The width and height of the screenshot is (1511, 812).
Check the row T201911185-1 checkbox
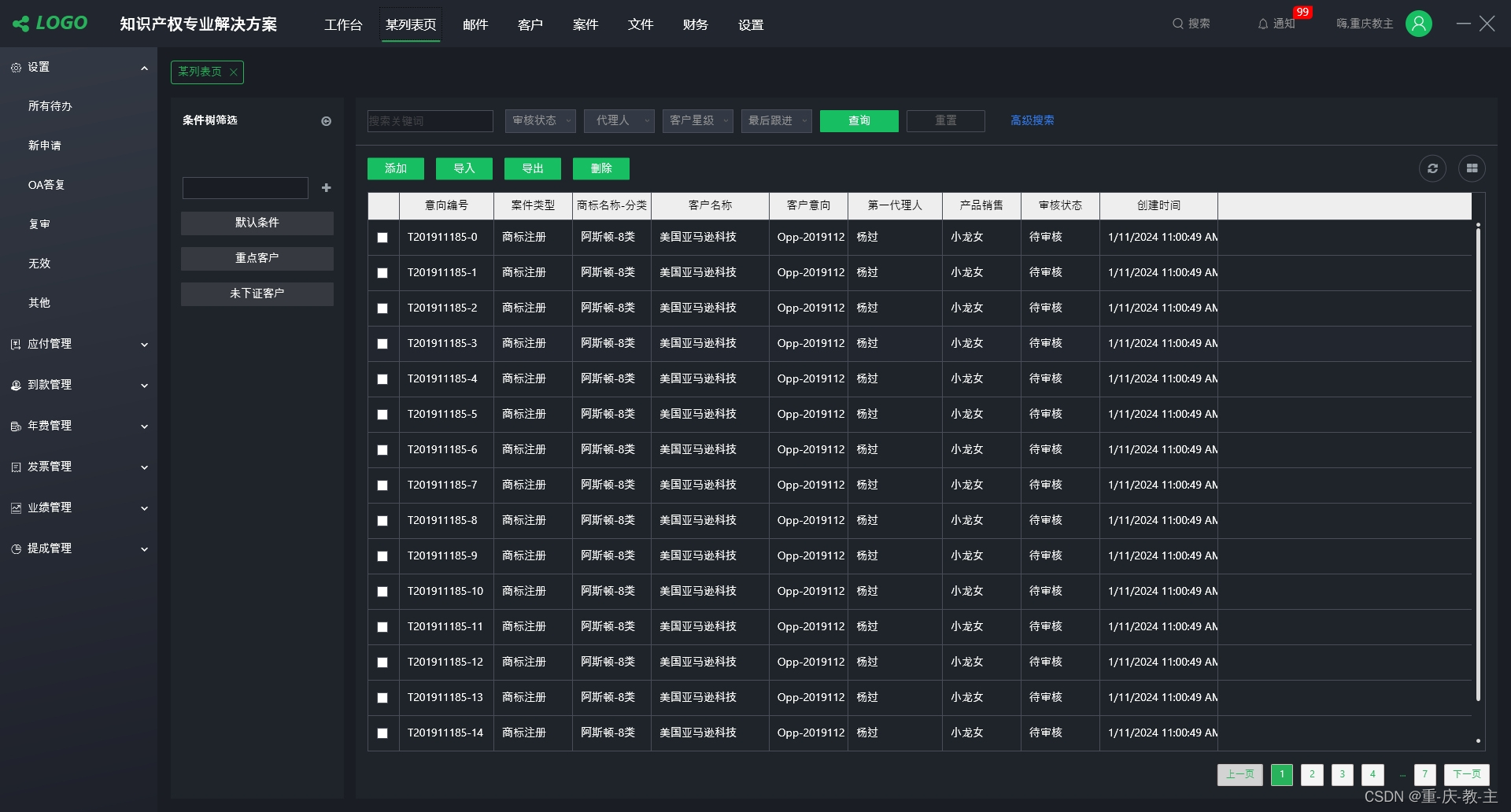[x=382, y=273]
